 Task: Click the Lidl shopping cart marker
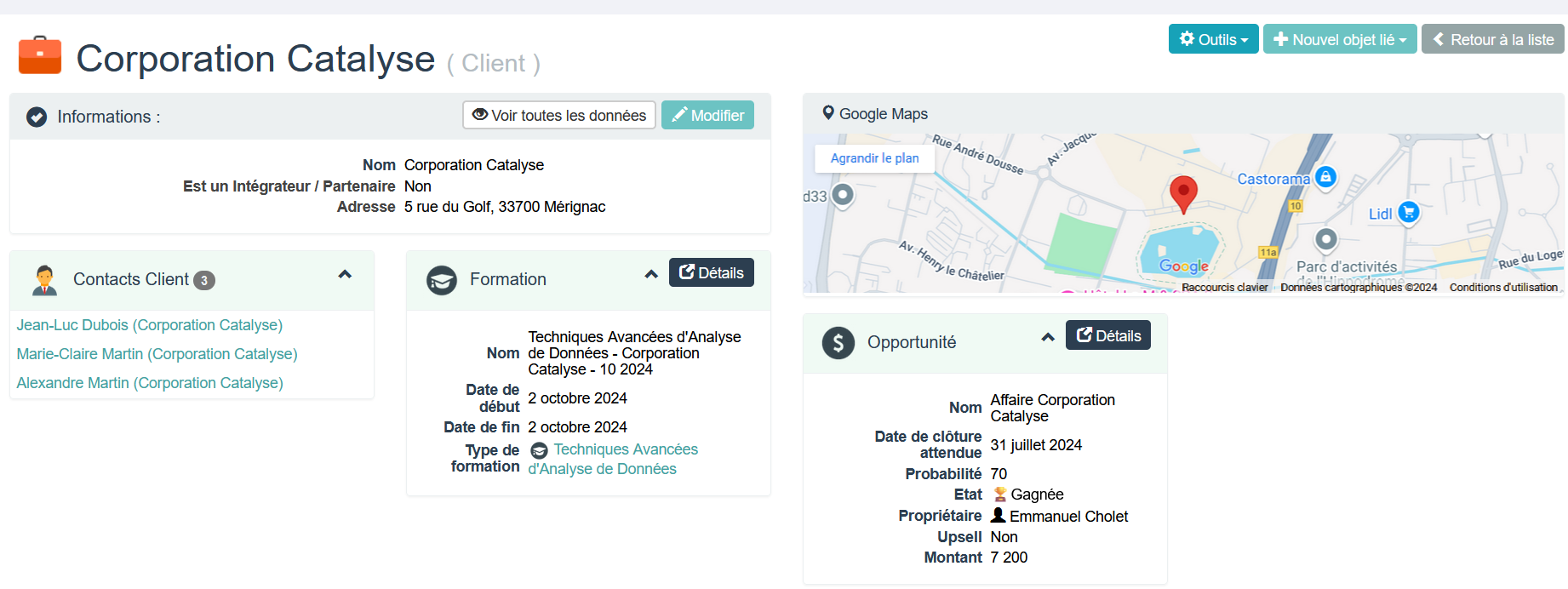[x=1408, y=213]
